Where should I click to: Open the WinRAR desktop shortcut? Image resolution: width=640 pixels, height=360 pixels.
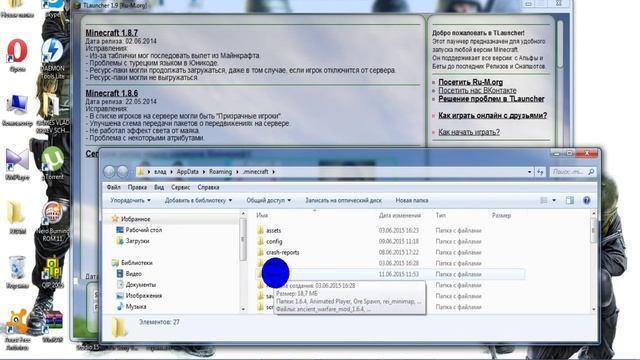[53, 321]
